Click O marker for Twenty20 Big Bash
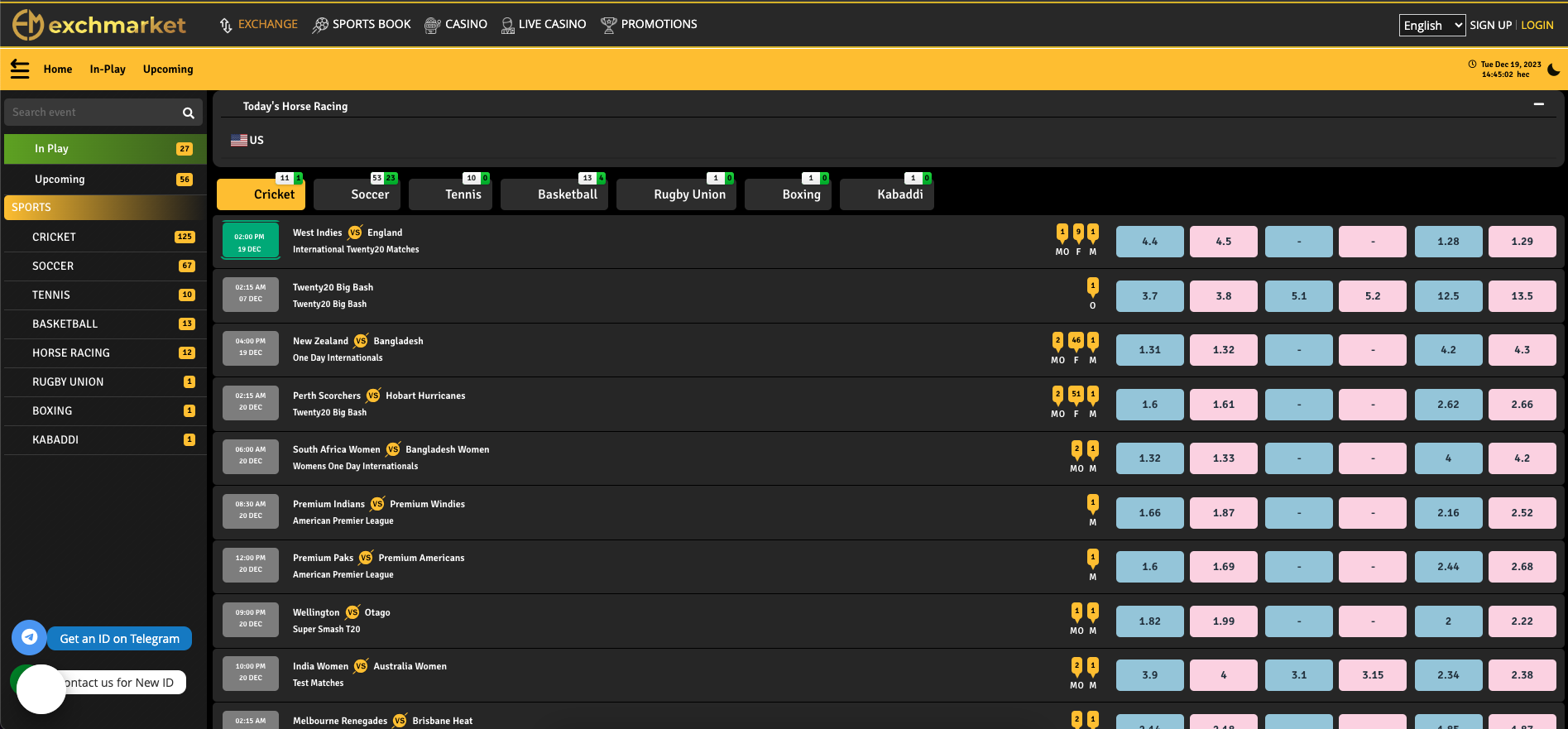The image size is (1568, 729). tap(1093, 295)
